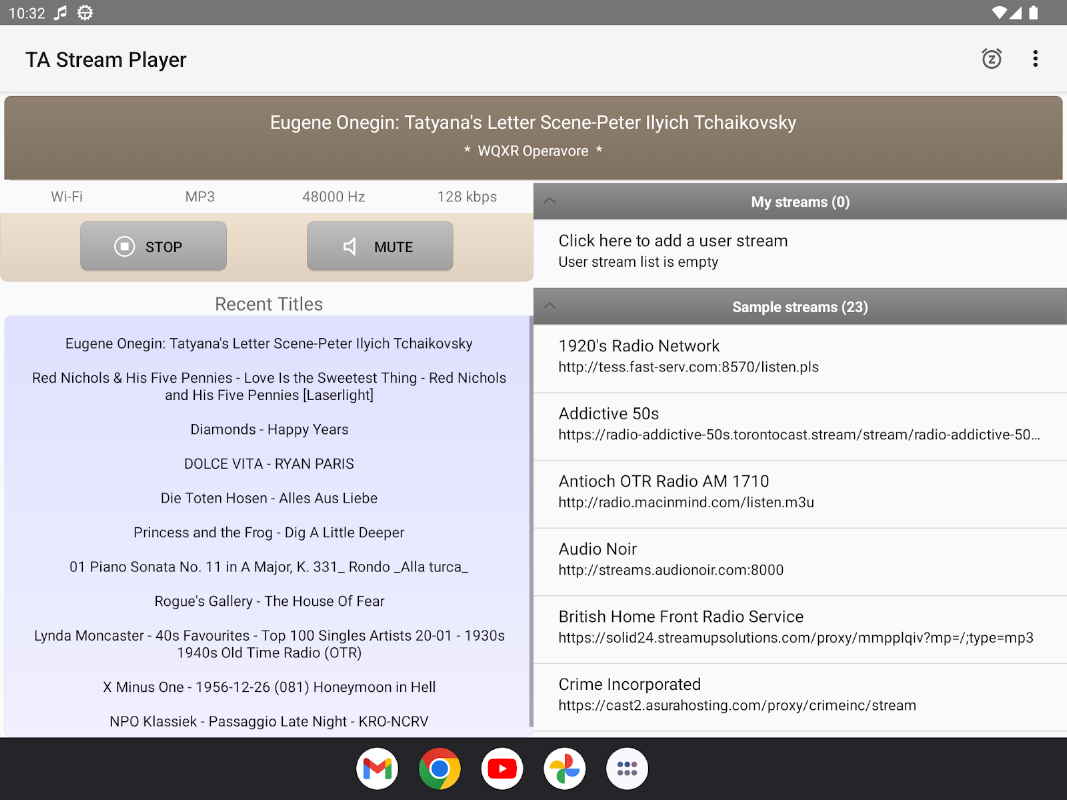
Task: Open the sleep timer alarm icon
Action: pyautogui.click(x=991, y=59)
